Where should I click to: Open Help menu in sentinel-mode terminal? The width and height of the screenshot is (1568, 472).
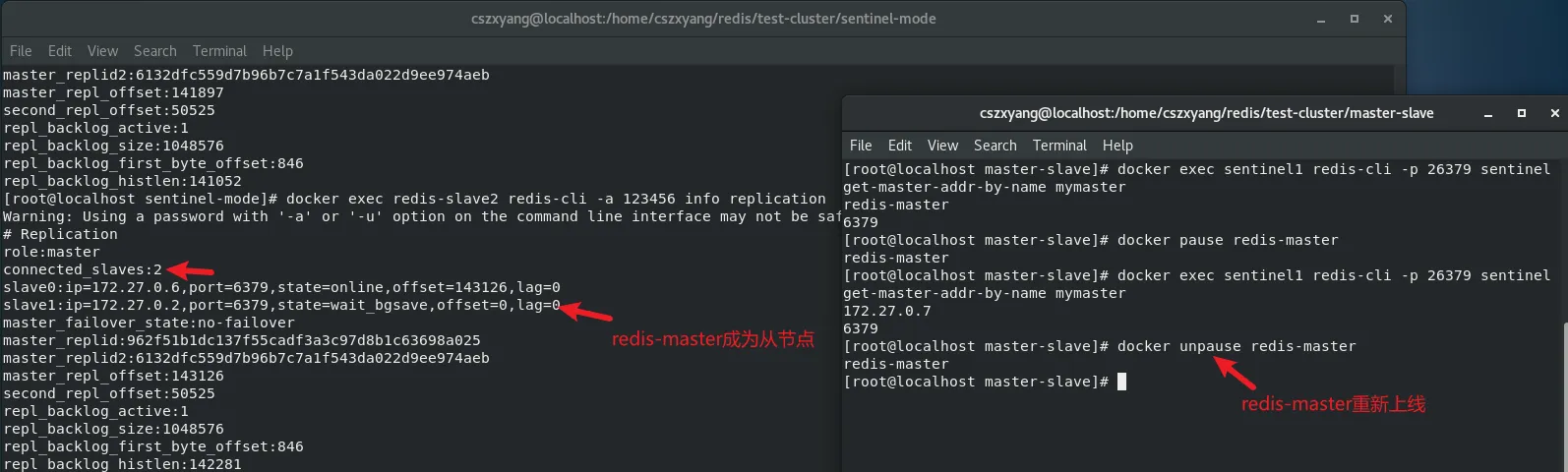point(277,51)
